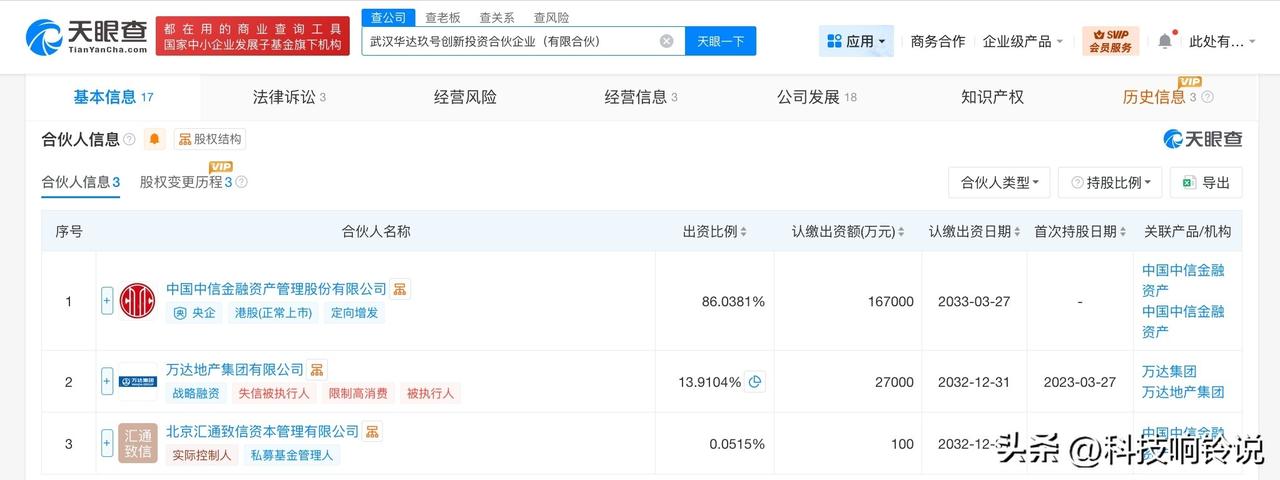
Task: Click the 股权结构 button
Action: (210, 139)
